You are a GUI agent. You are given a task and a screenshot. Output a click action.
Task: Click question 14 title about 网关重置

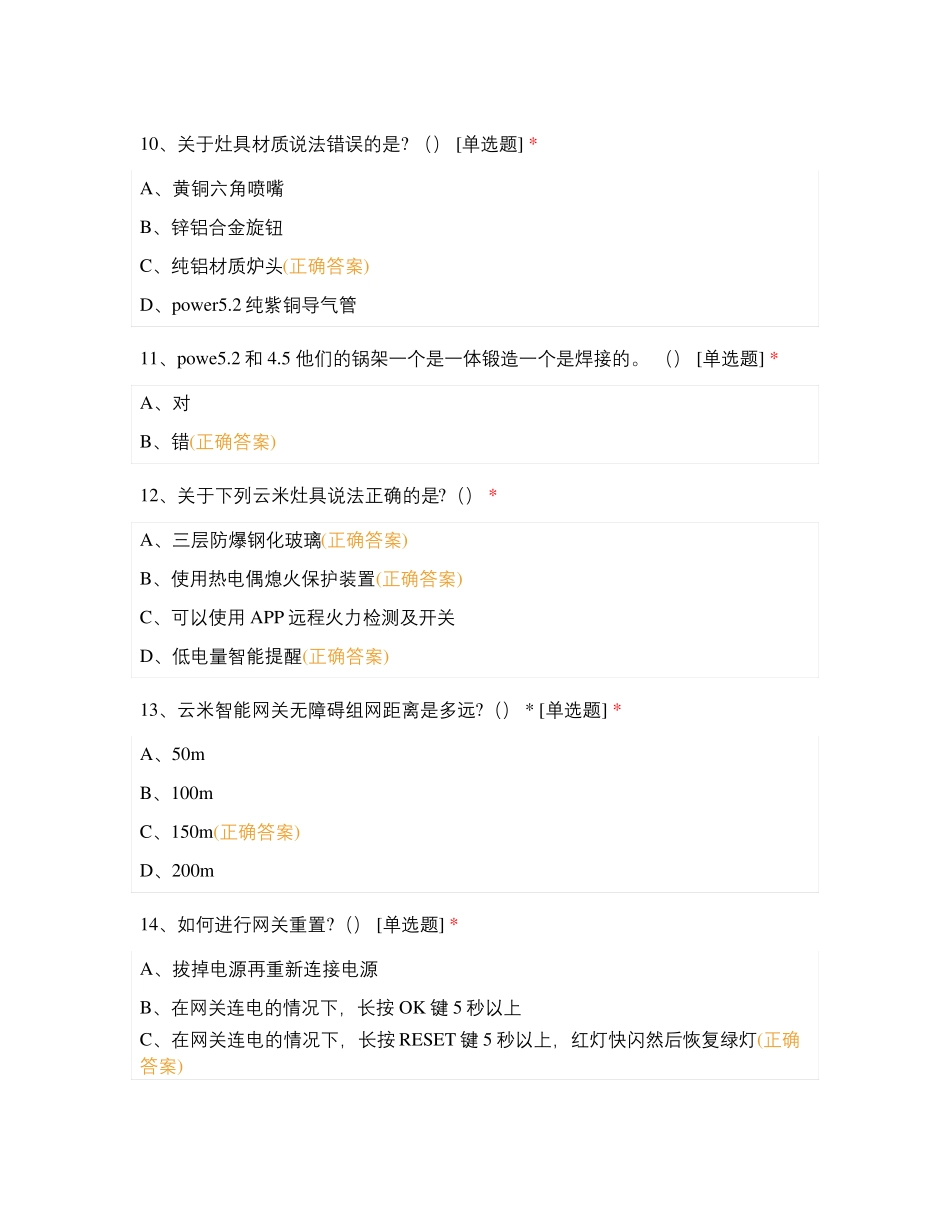coord(298,925)
